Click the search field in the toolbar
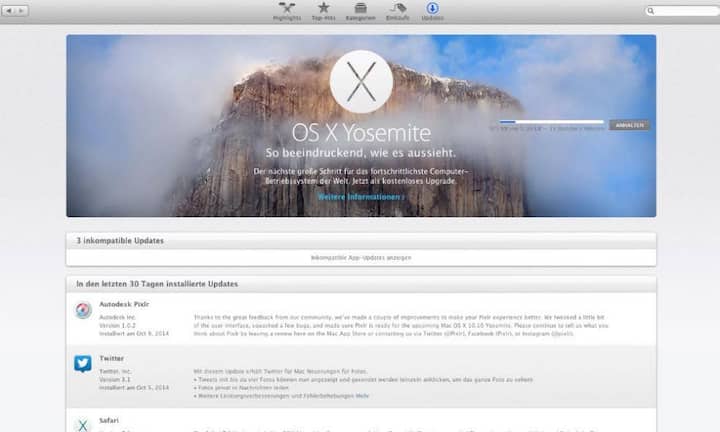720x432 pixels. click(683, 11)
